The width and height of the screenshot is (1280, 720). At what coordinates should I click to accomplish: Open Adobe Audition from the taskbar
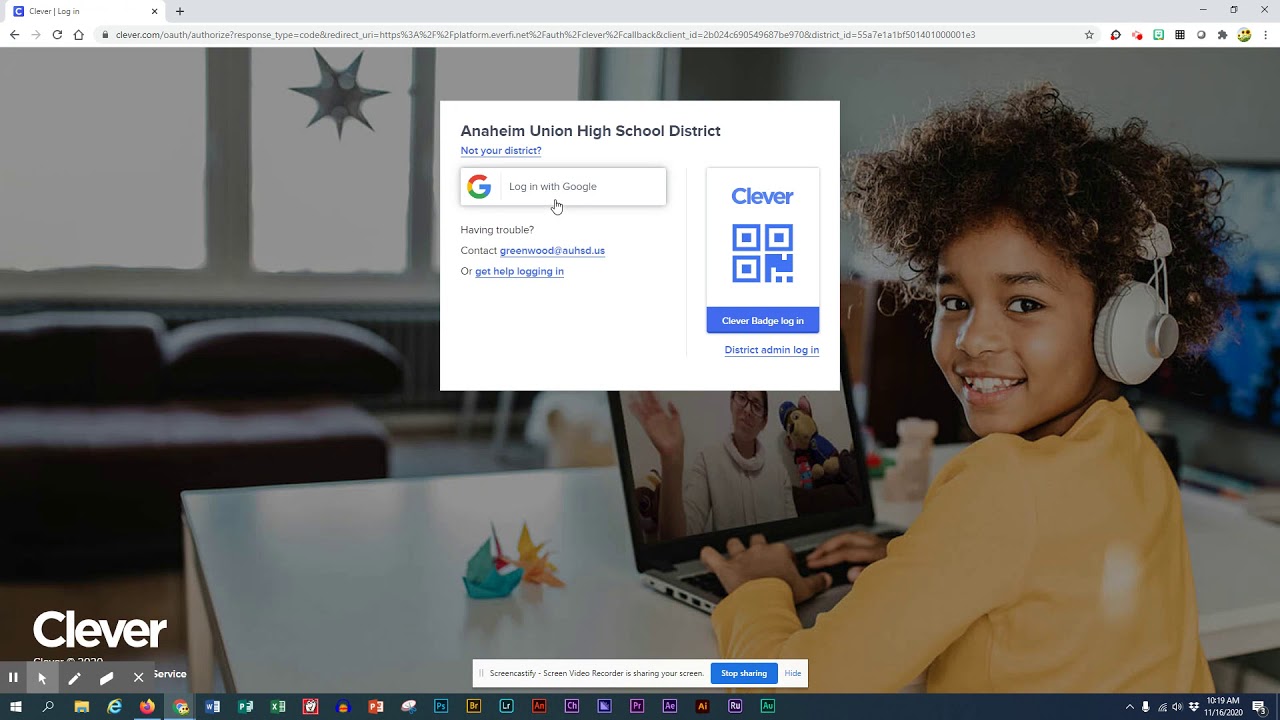click(768, 706)
